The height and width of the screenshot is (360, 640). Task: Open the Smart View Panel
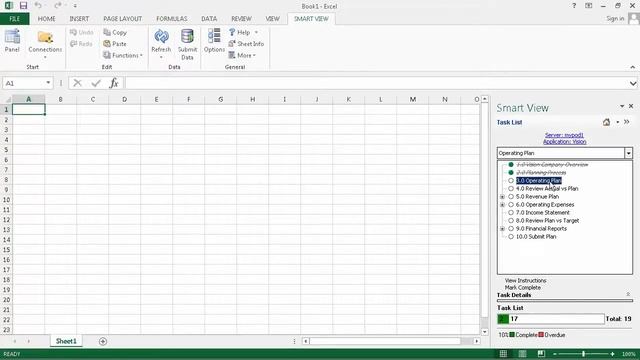pyautogui.click(x=12, y=41)
